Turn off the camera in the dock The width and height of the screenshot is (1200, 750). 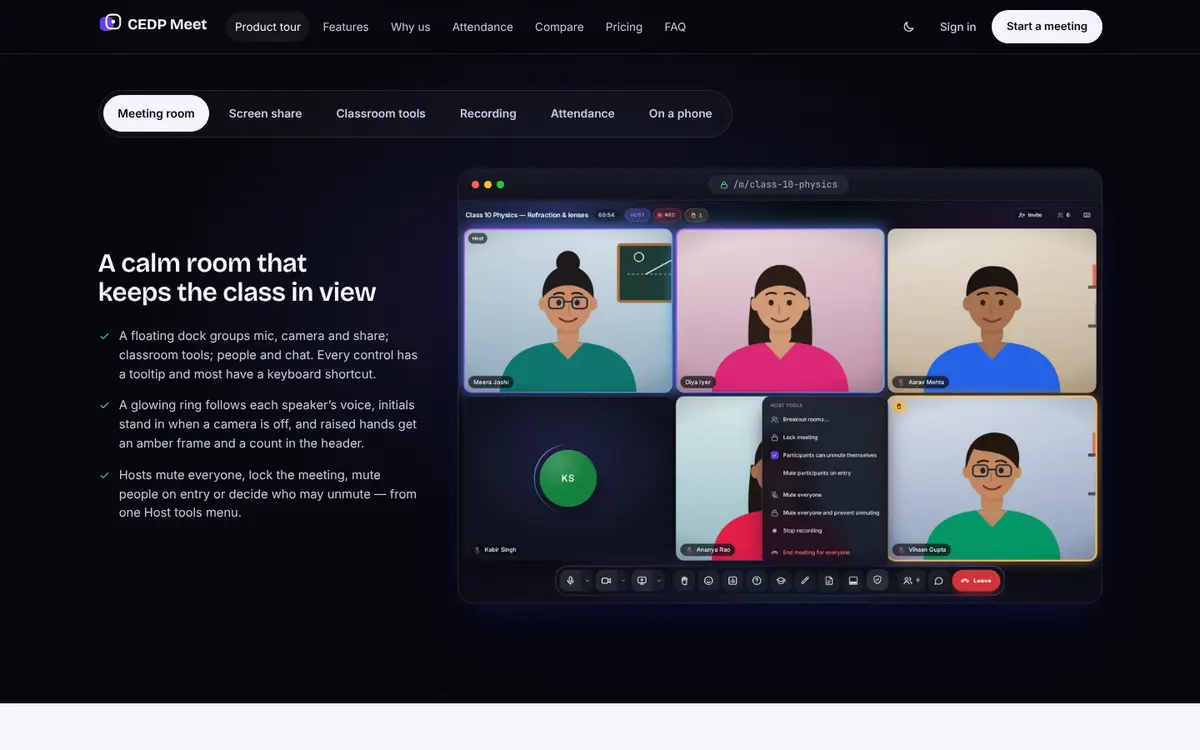pos(606,580)
